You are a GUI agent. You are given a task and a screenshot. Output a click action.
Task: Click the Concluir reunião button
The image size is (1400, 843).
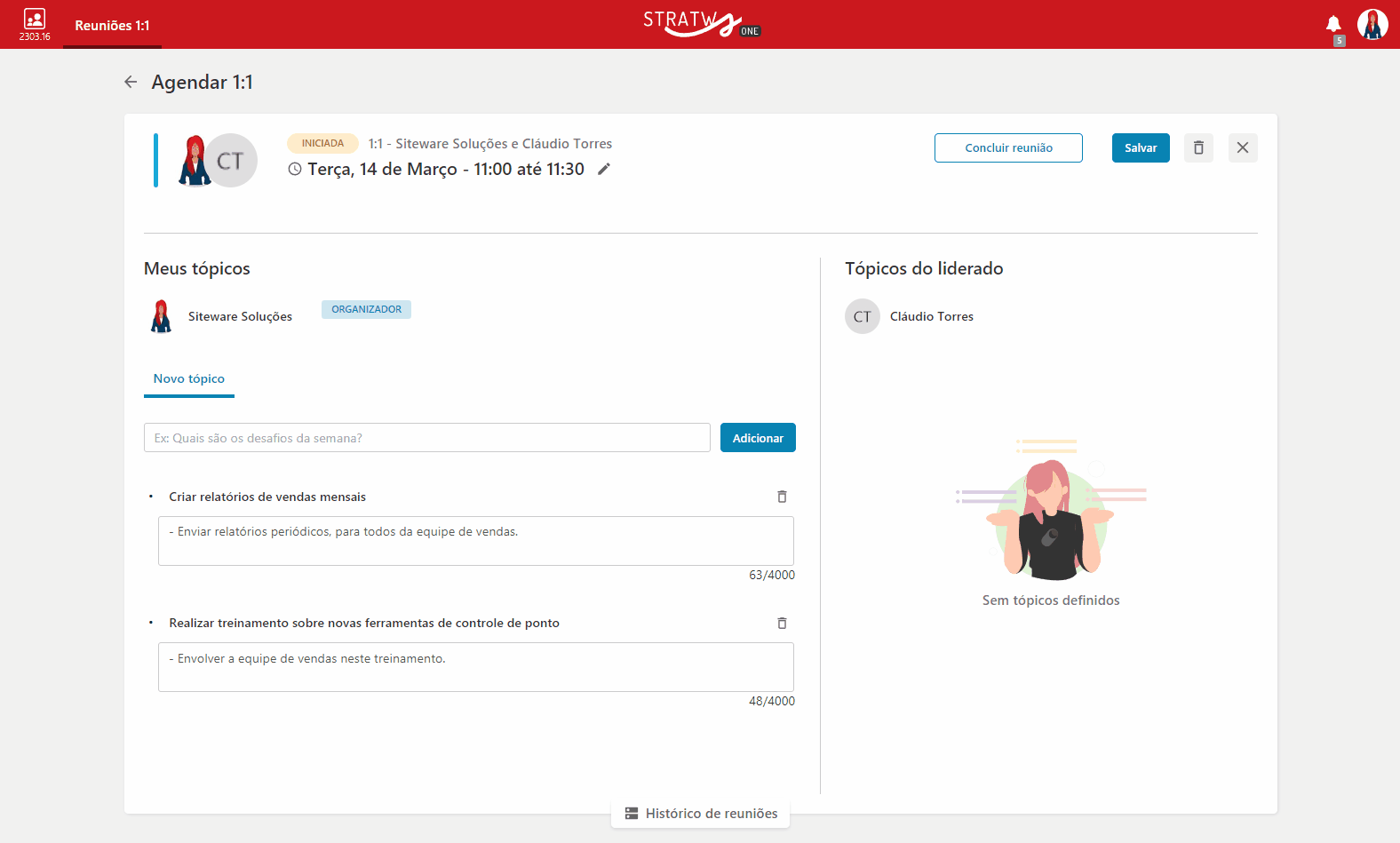[1008, 147]
